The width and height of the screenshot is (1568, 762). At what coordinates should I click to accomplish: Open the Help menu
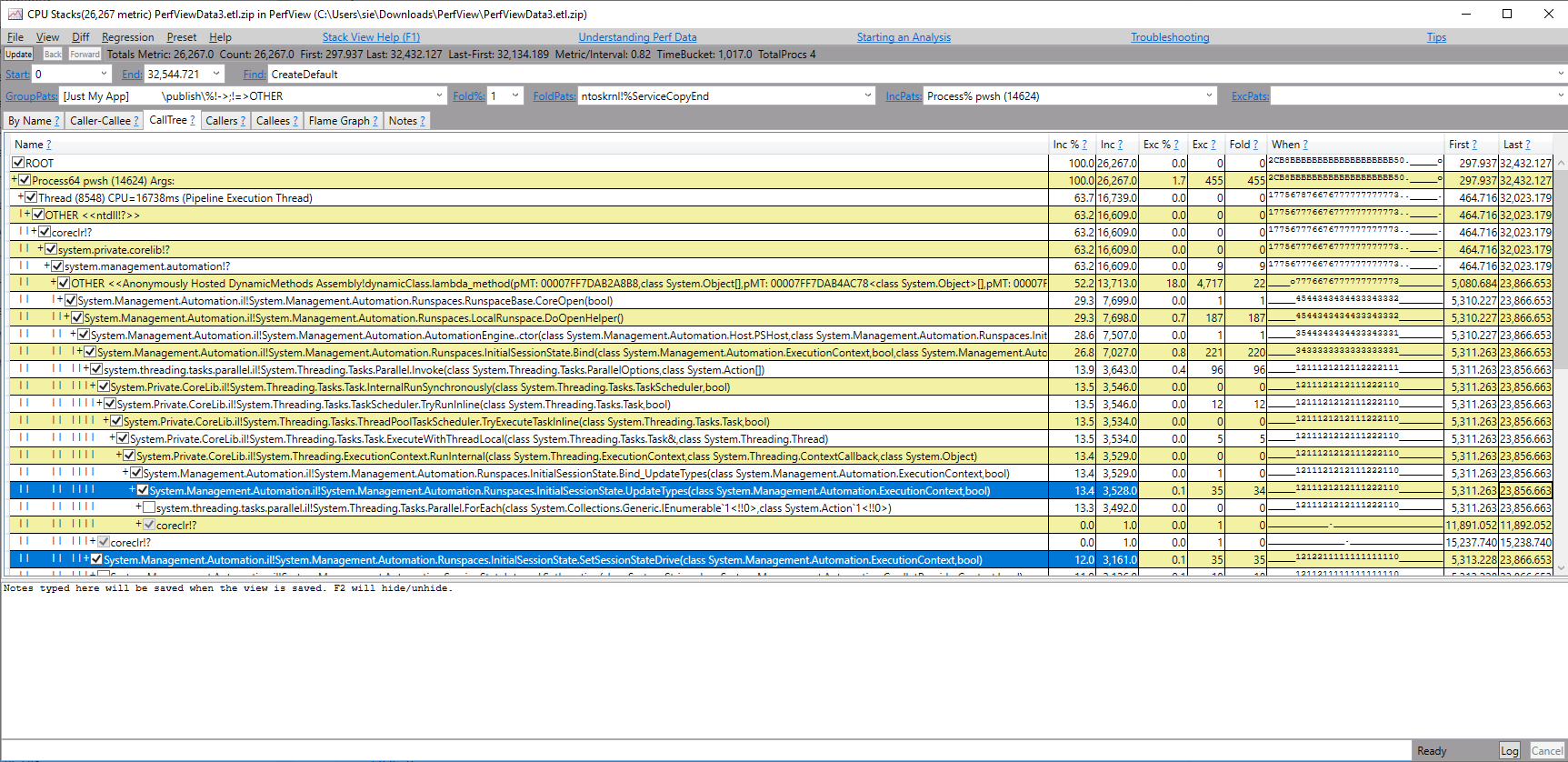[220, 37]
